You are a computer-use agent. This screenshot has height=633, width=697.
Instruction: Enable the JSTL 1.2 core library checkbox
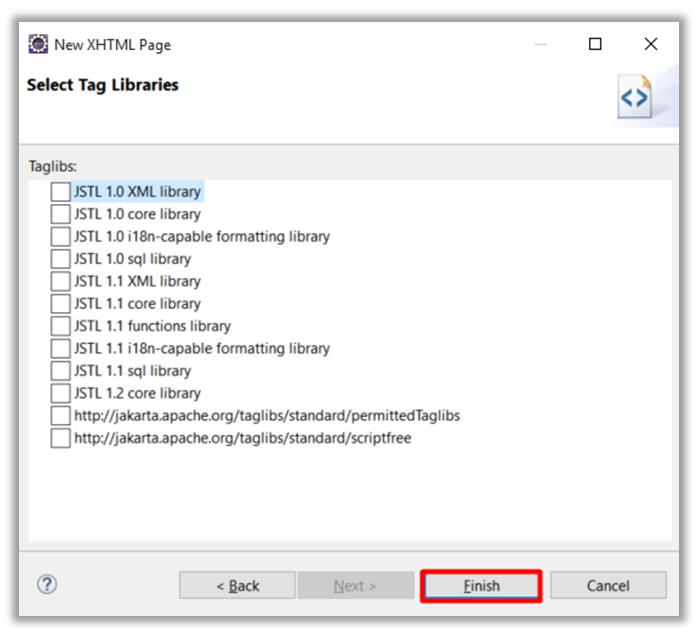coord(61,394)
